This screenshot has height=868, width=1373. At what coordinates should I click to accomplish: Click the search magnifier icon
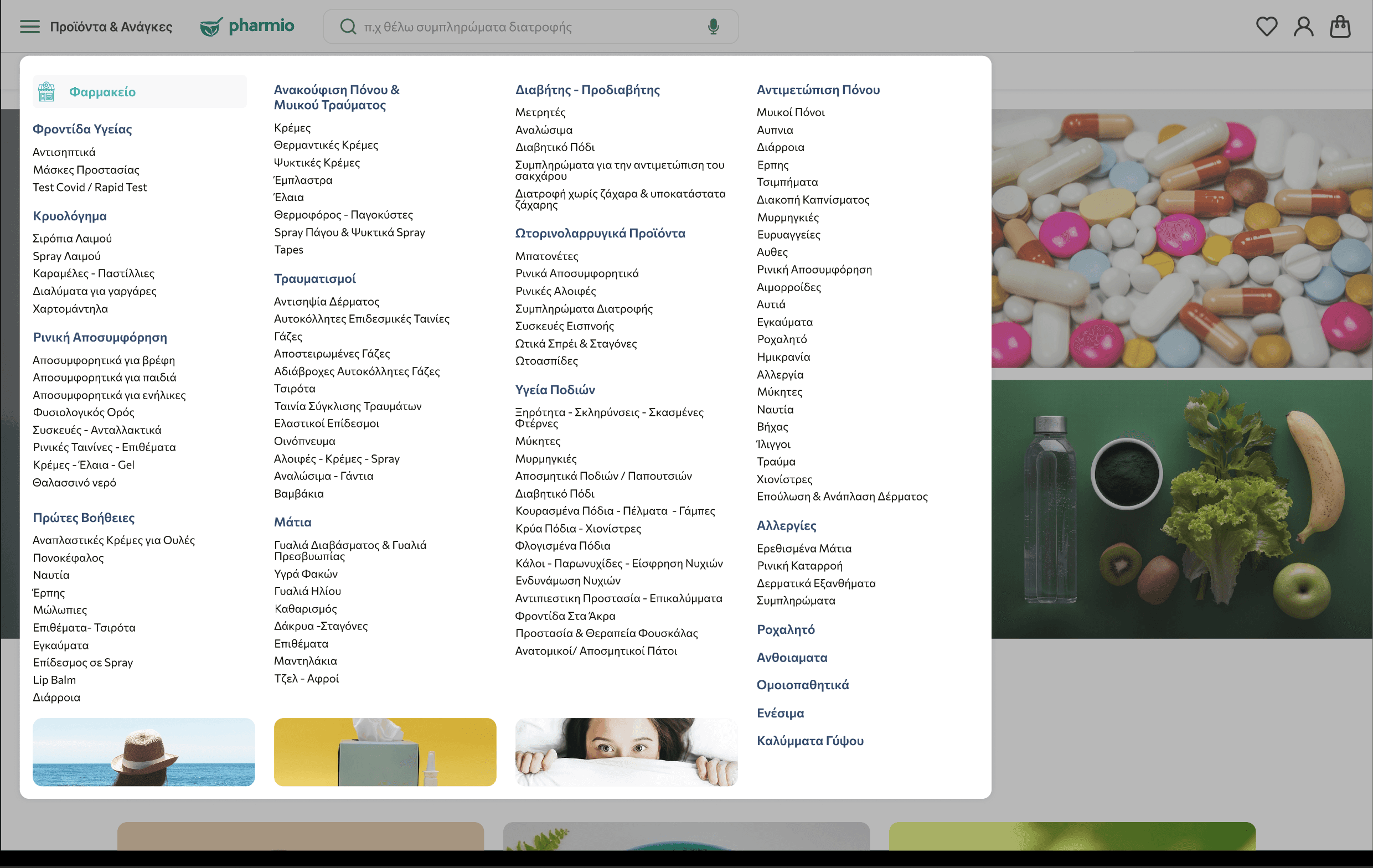pos(348,27)
